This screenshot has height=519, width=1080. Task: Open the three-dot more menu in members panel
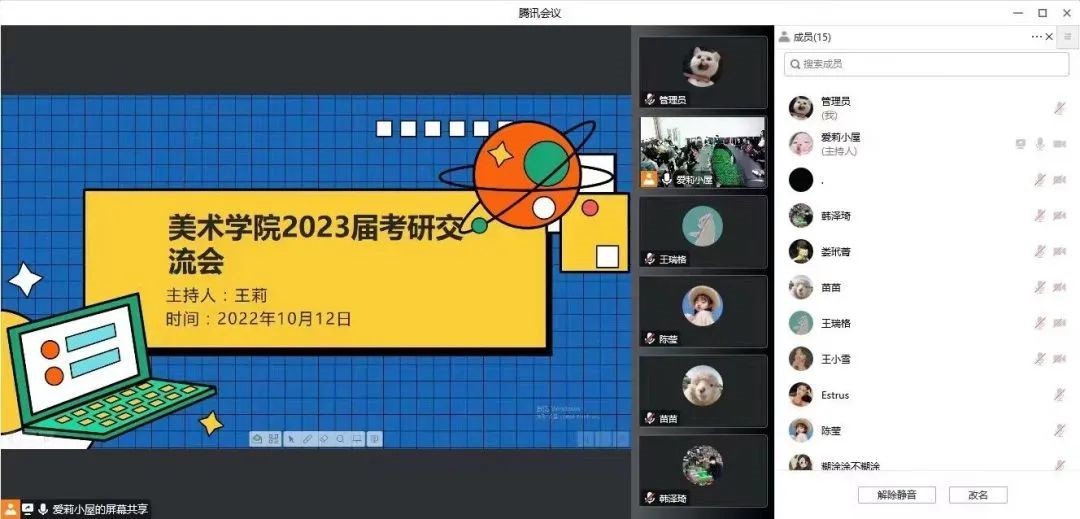coord(1036,37)
